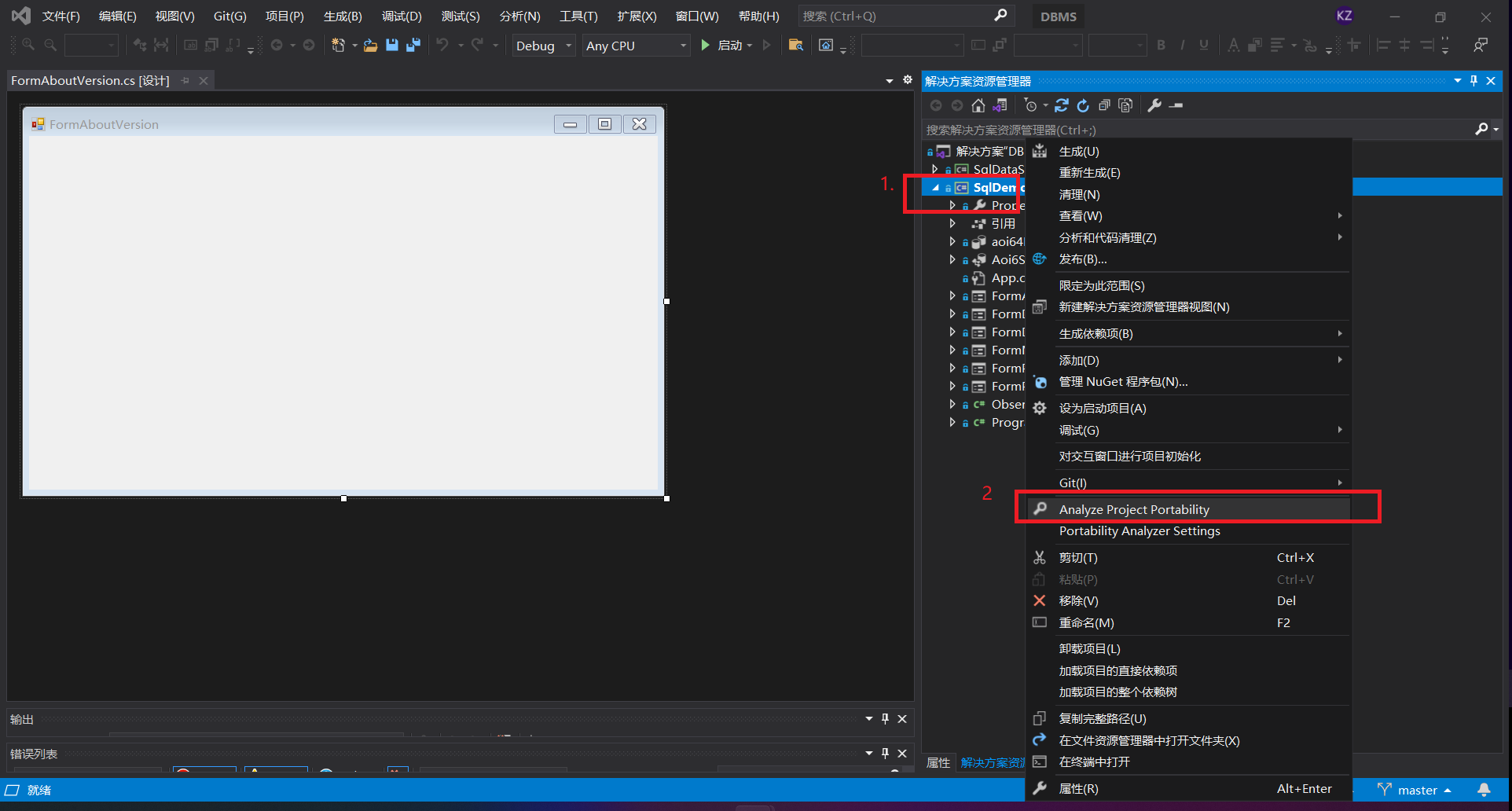Image resolution: width=1512 pixels, height=811 pixels.
Task: Expand the 引用 references node
Action: pos(952,224)
